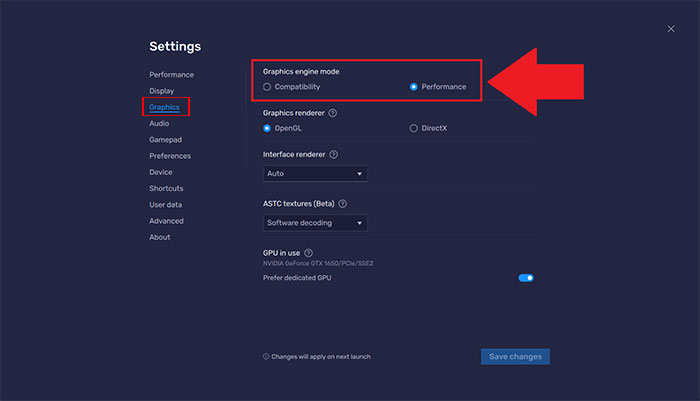The height and width of the screenshot is (401, 700).
Task: Select the Compatibility graphics engine mode
Action: point(267,87)
